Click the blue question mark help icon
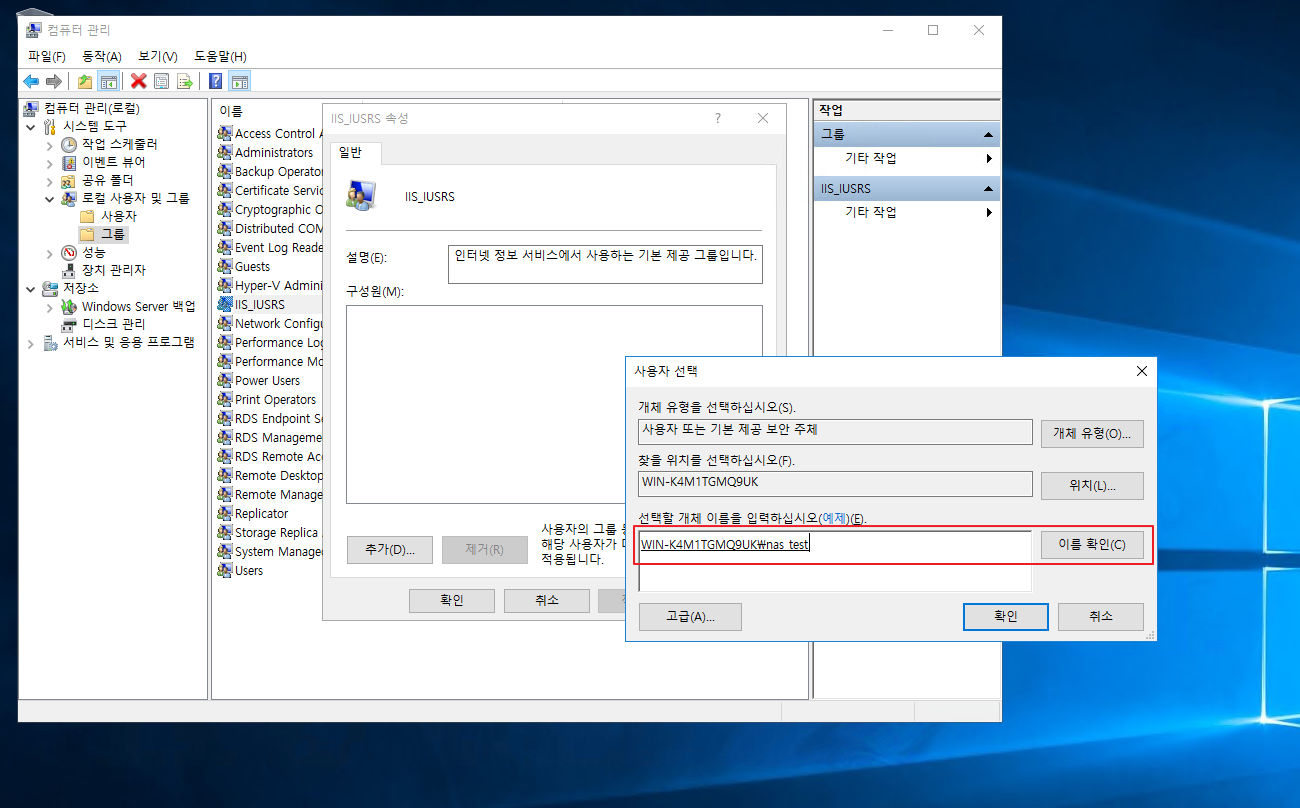The image size is (1300, 808). coord(215,81)
